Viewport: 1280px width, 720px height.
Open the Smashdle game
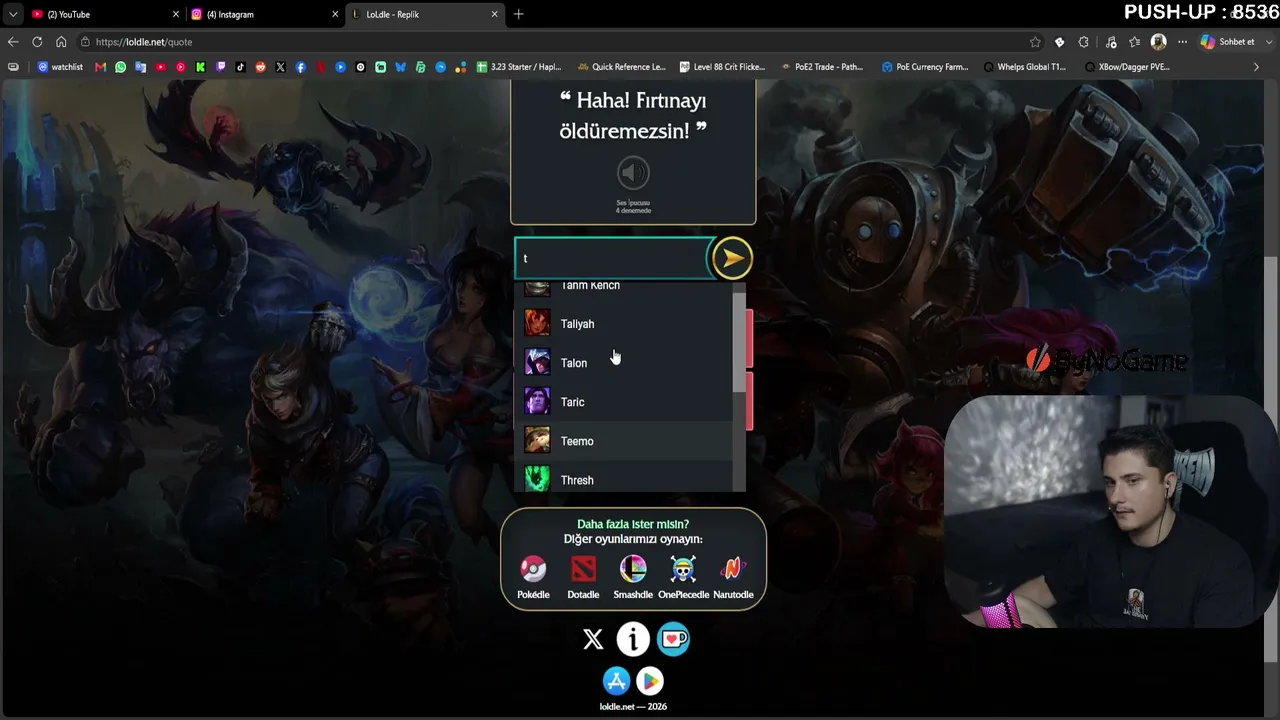click(633, 577)
